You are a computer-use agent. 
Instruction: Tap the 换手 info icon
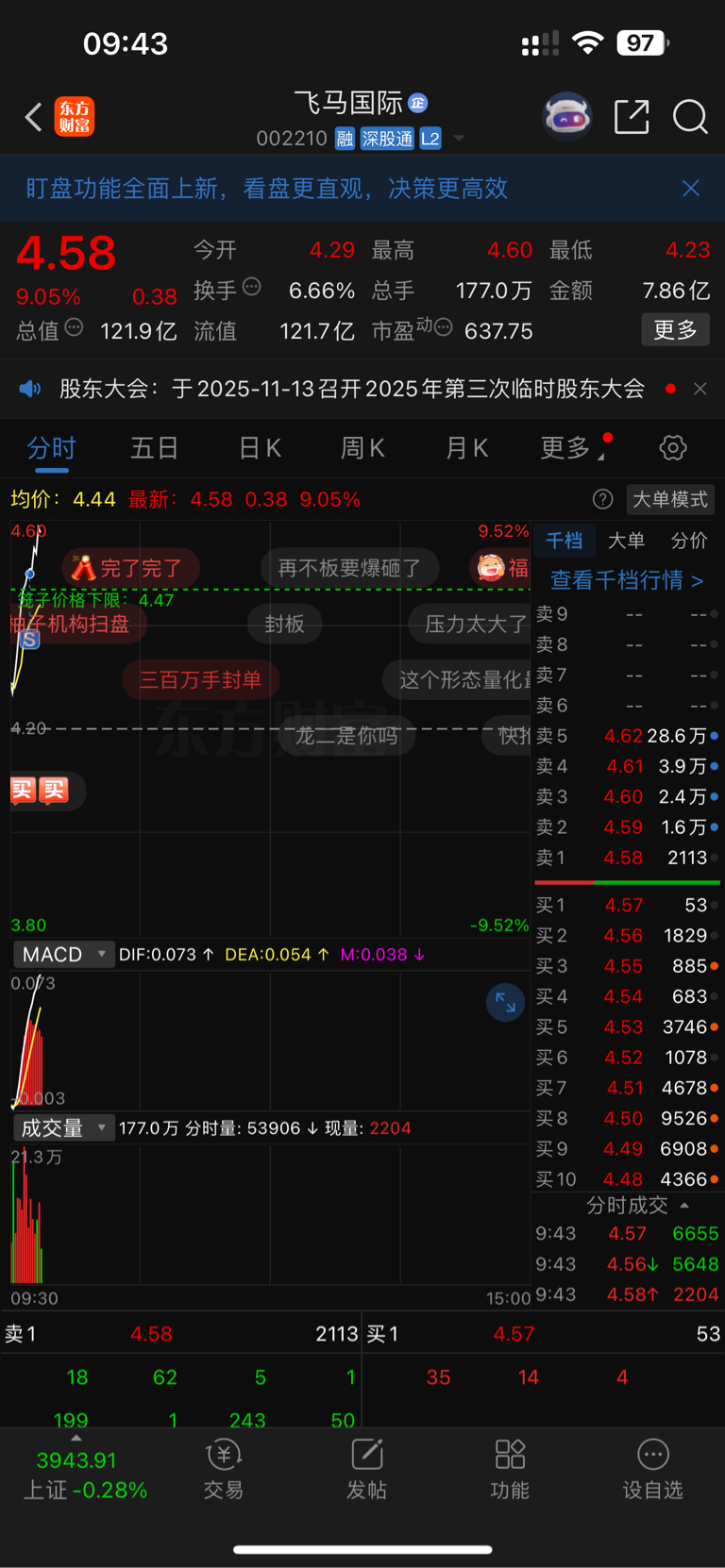(x=251, y=287)
